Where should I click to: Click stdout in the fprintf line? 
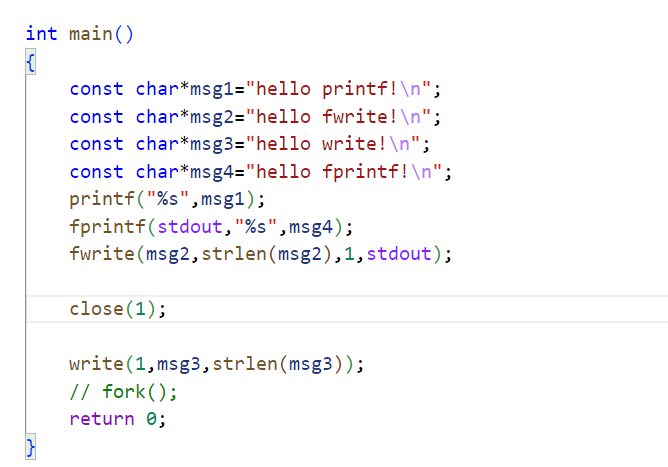pos(190,227)
